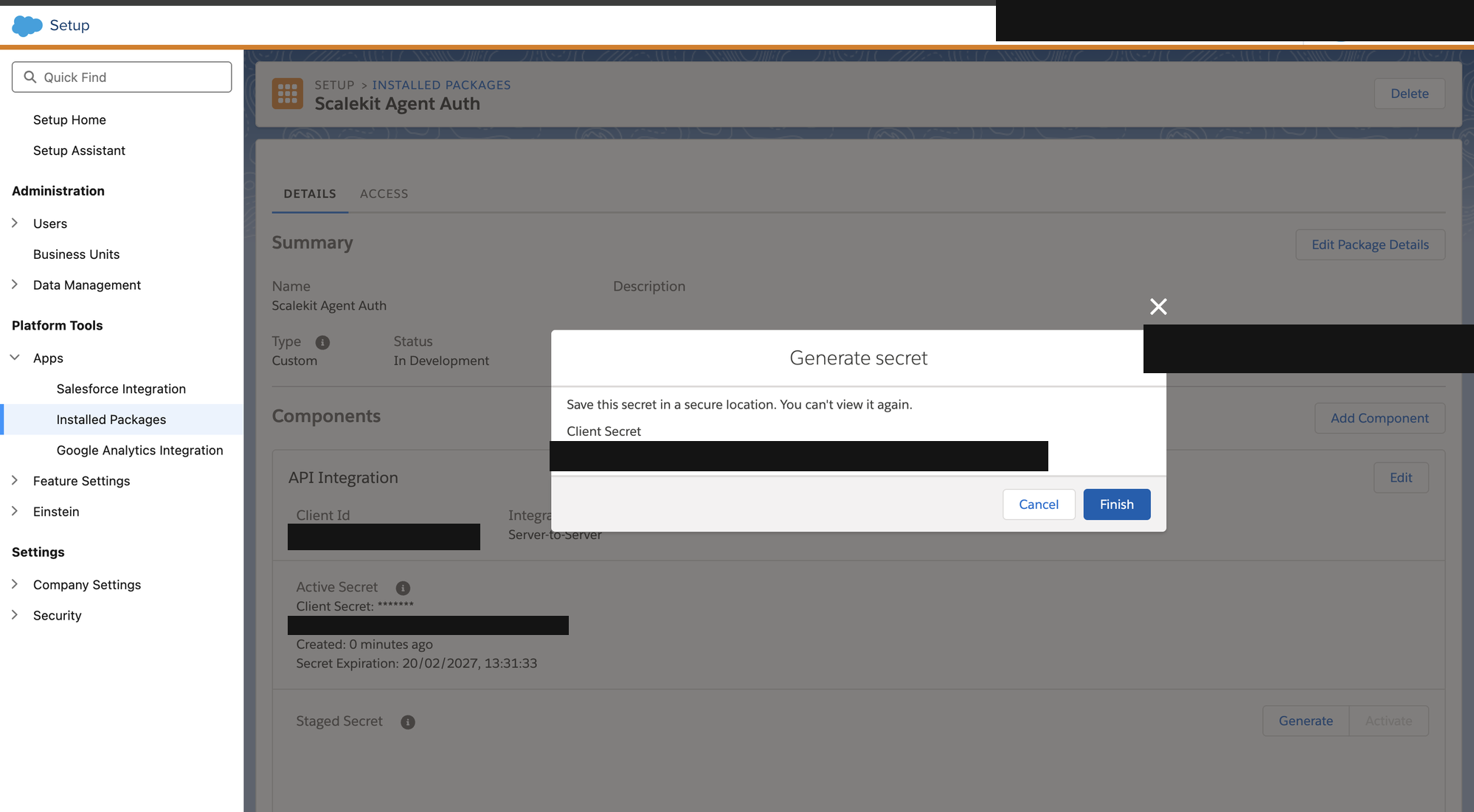This screenshot has width=1474, height=812.
Task: Expand the Users section
Action: (x=15, y=223)
